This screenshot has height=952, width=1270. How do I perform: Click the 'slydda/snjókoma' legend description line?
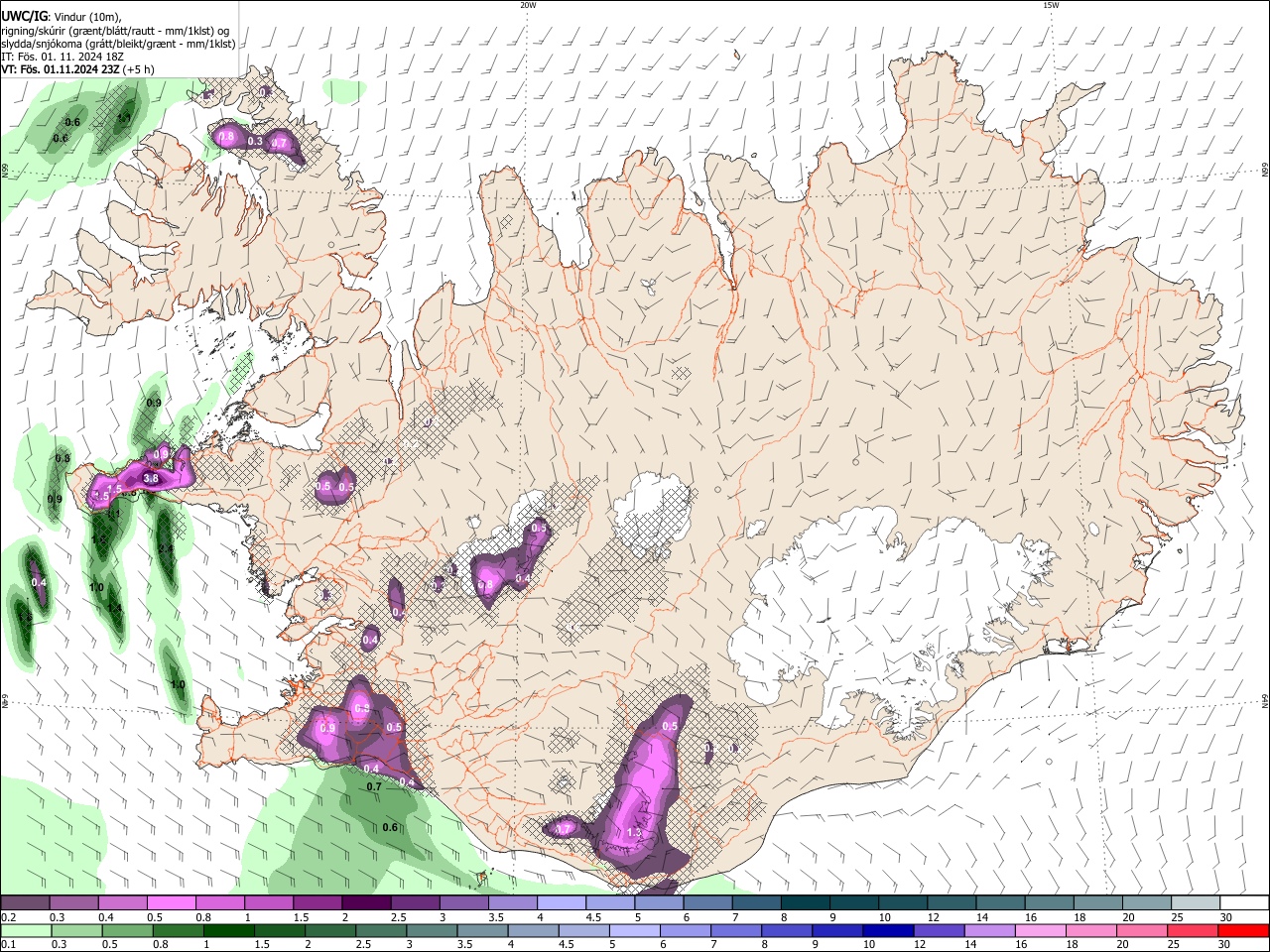(118, 44)
